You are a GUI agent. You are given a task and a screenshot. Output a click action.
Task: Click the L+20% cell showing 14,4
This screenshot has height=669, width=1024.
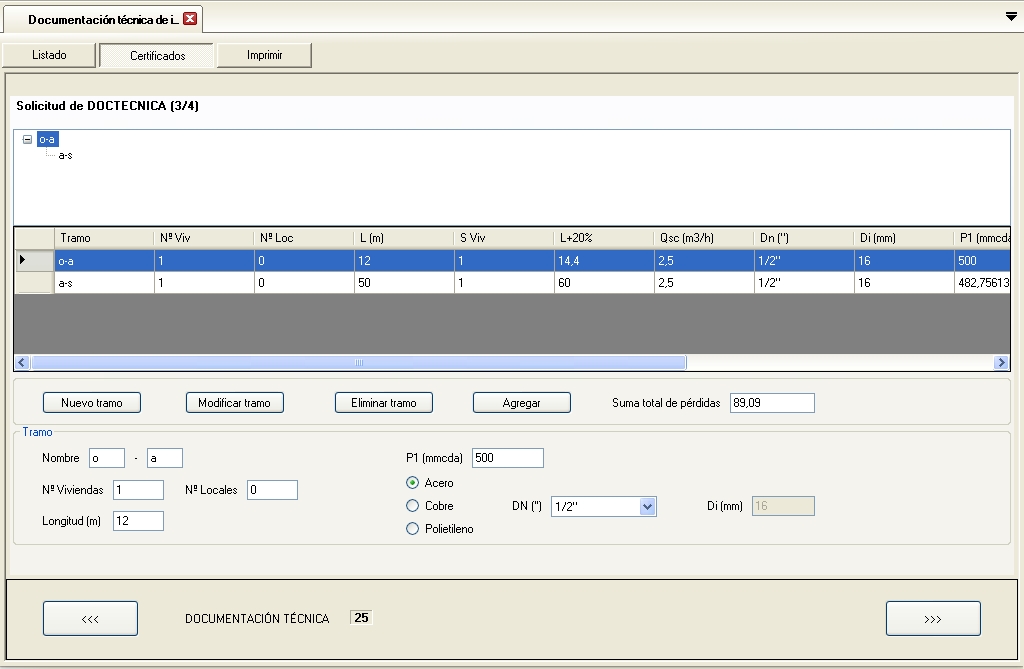[x=603, y=261]
